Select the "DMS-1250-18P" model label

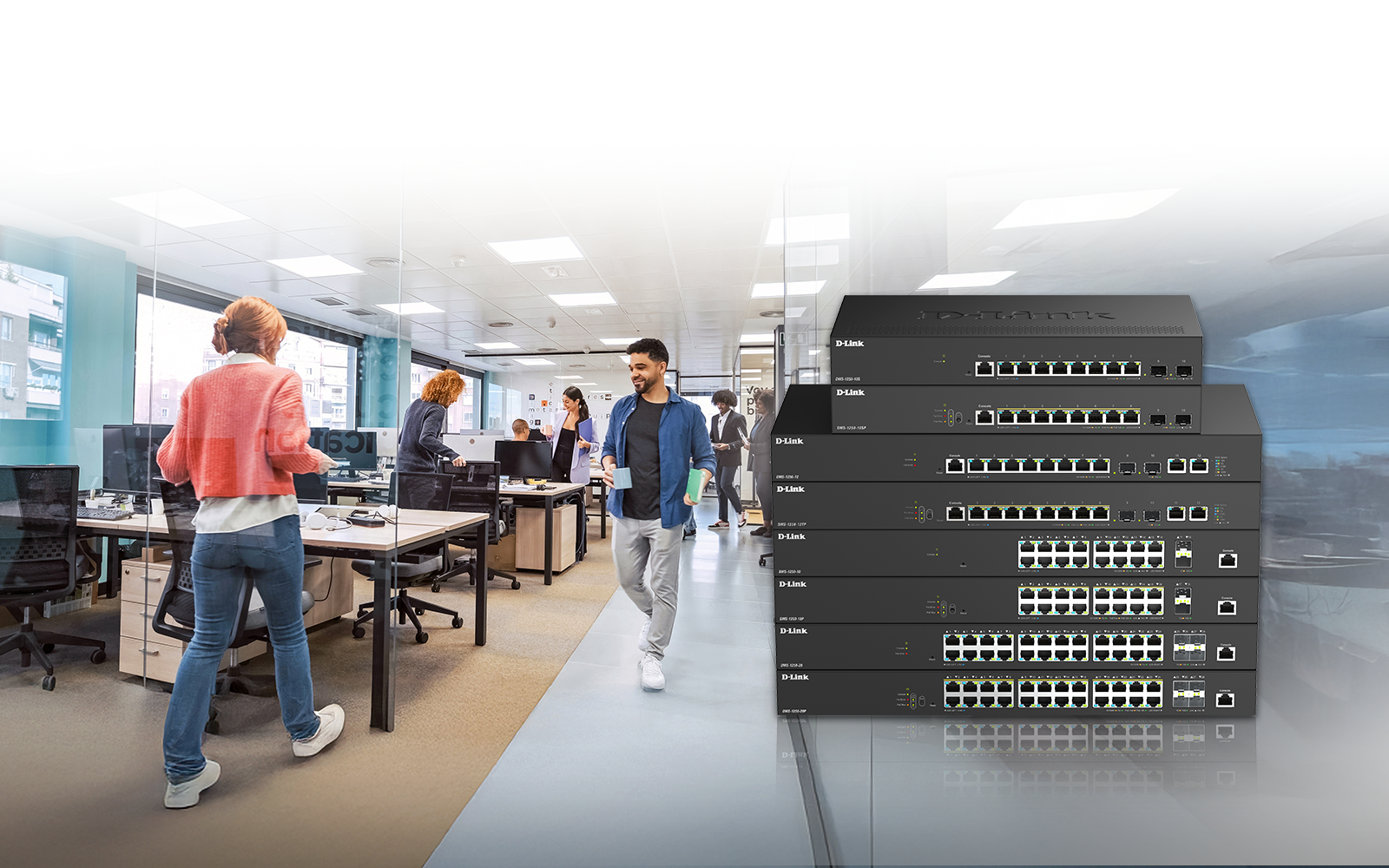click(x=792, y=619)
